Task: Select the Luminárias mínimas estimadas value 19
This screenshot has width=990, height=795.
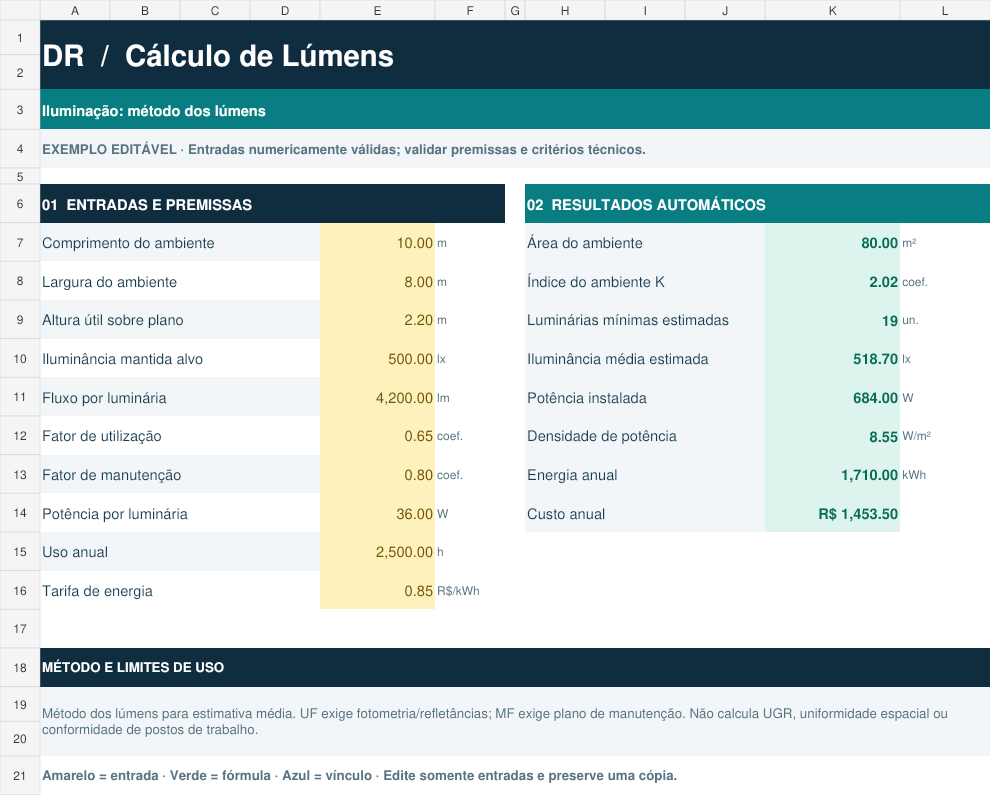Action: click(832, 320)
